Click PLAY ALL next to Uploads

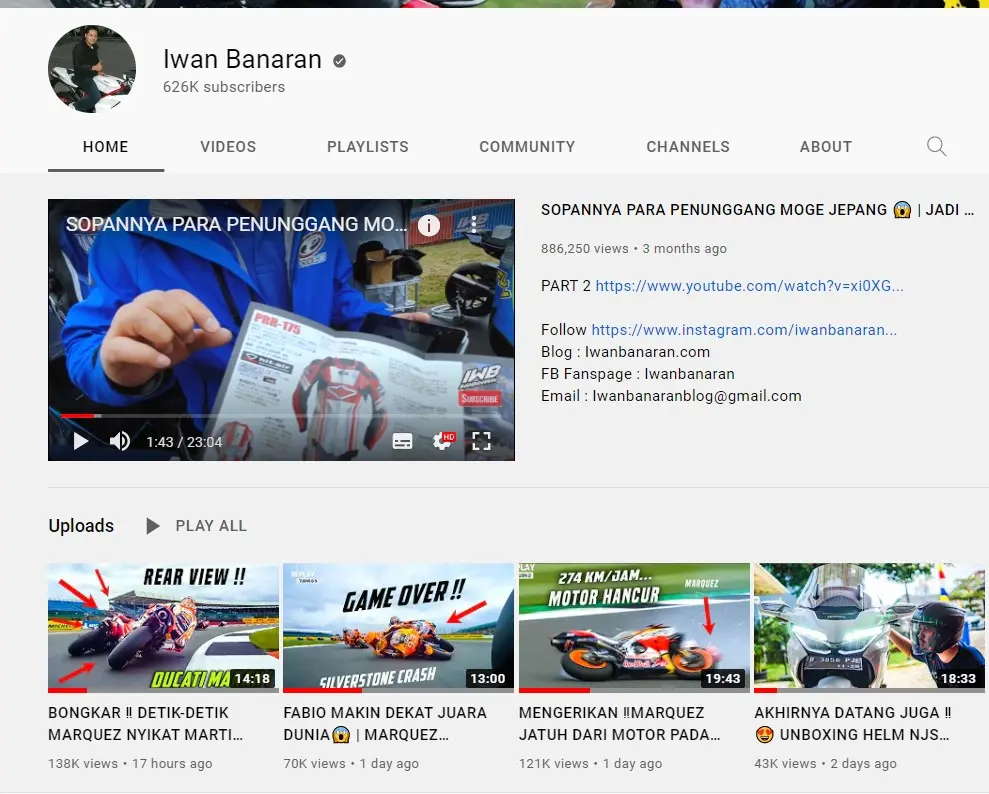pyautogui.click(x=196, y=525)
